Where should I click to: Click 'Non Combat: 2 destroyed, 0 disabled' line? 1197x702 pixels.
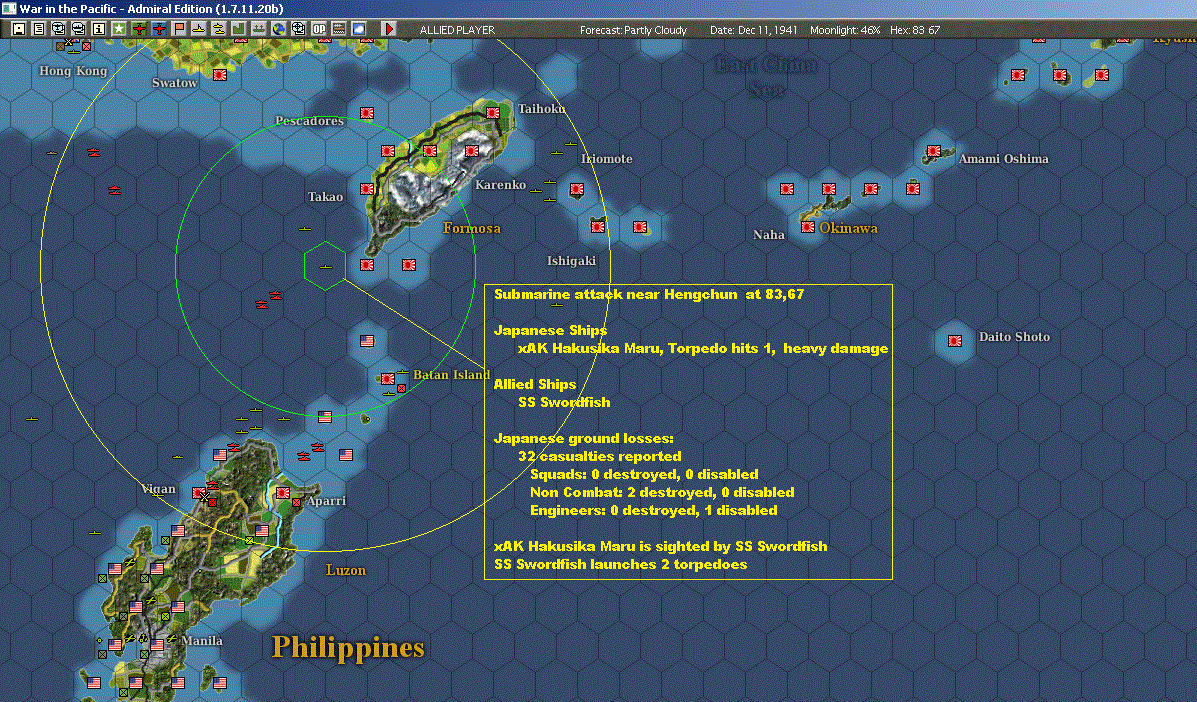point(663,492)
